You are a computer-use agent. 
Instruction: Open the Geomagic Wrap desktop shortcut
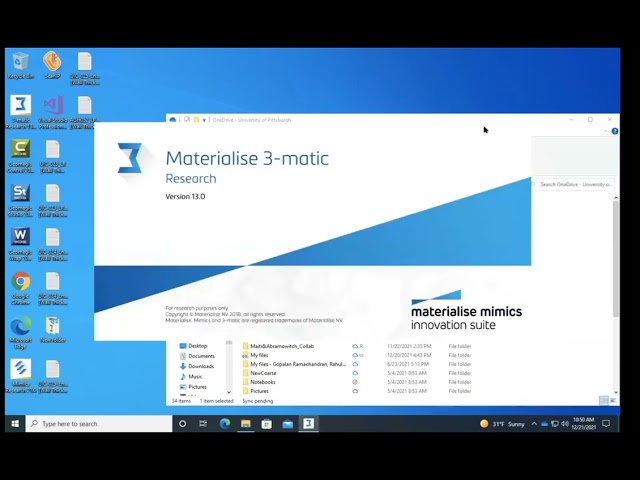pos(20,244)
